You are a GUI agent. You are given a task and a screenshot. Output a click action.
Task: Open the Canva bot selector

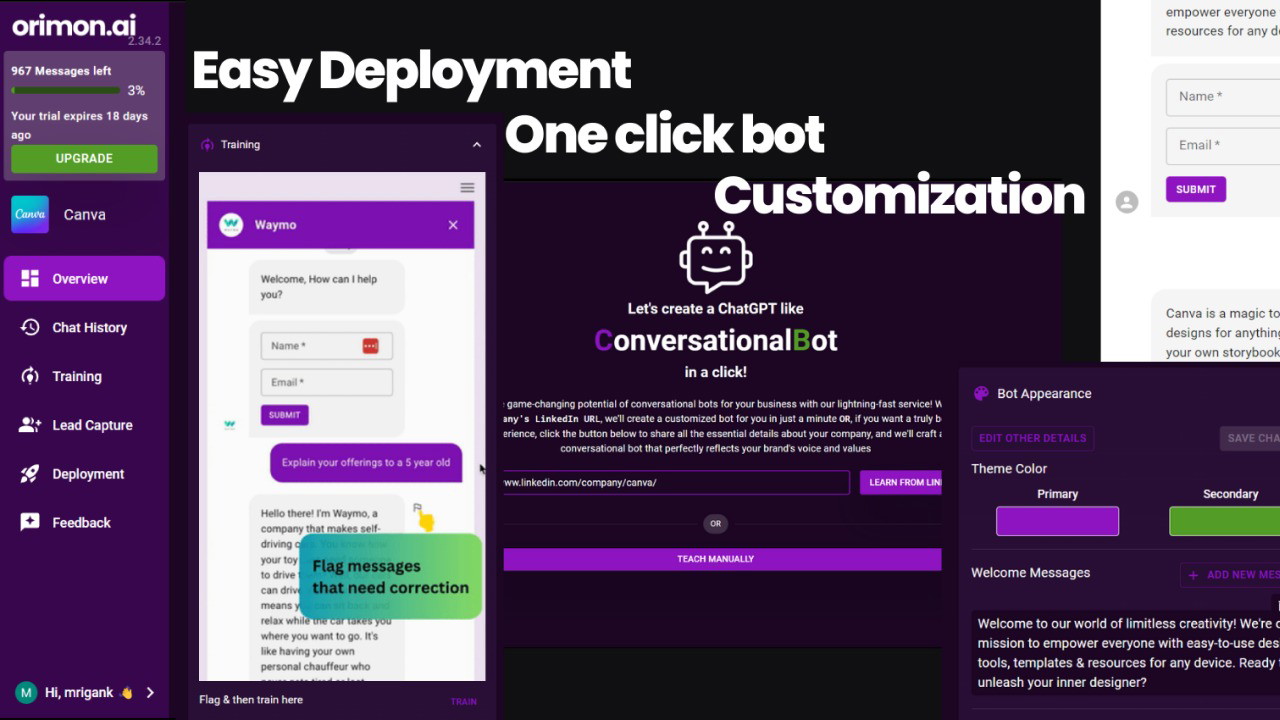point(84,215)
